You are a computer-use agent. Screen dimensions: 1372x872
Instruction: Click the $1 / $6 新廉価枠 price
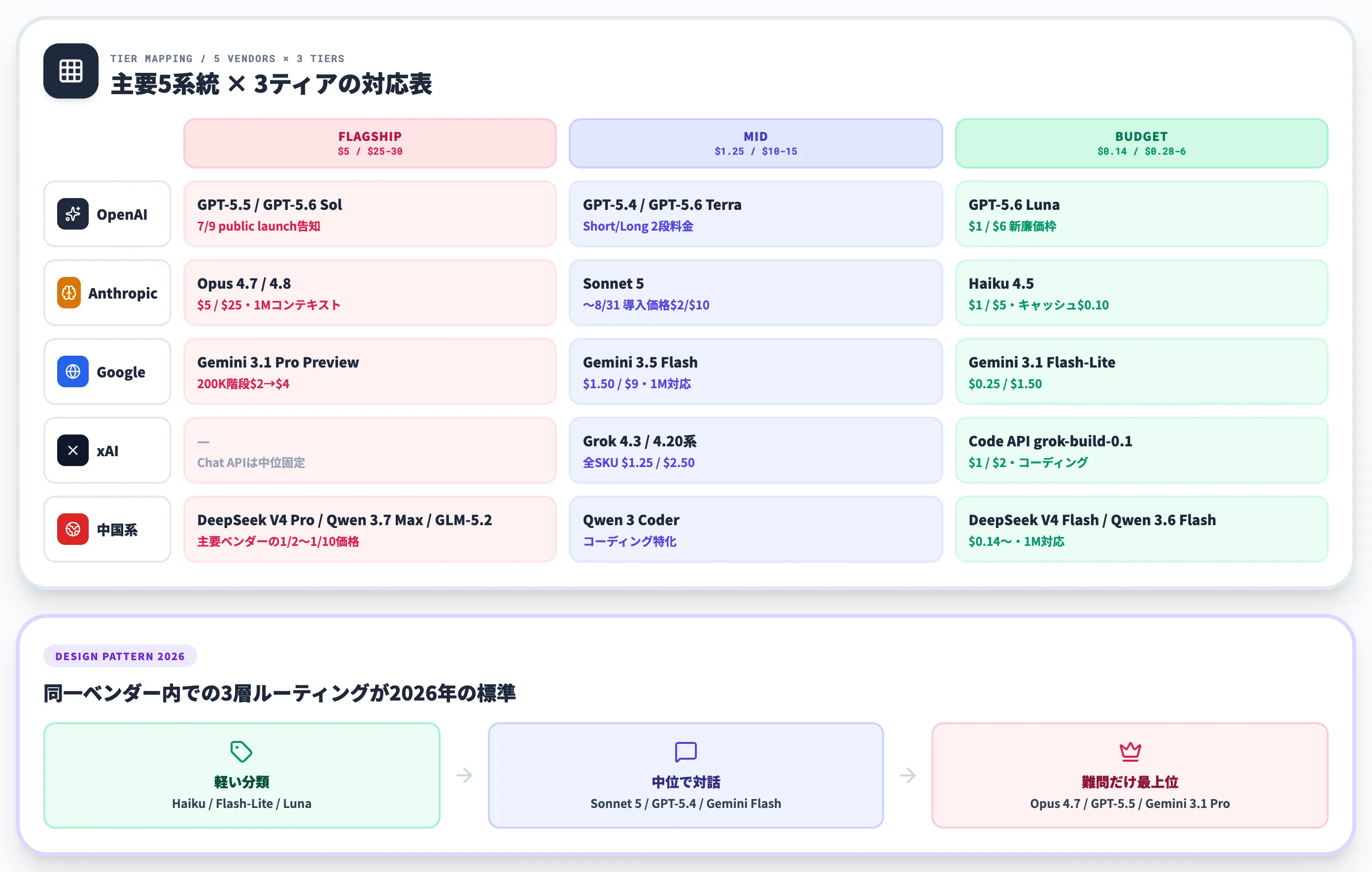coord(1012,226)
